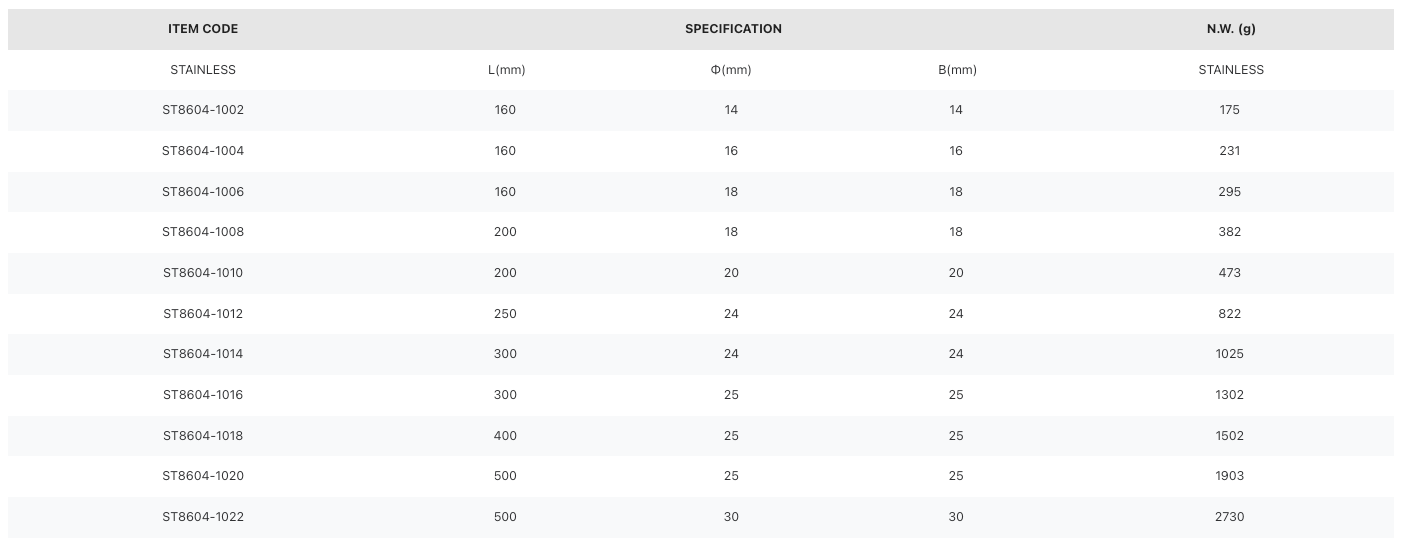Image resolution: width=1402 pixels, height=552 pixels.
Task: Select item code ST8604-1002
Action: tap(203, 110)
